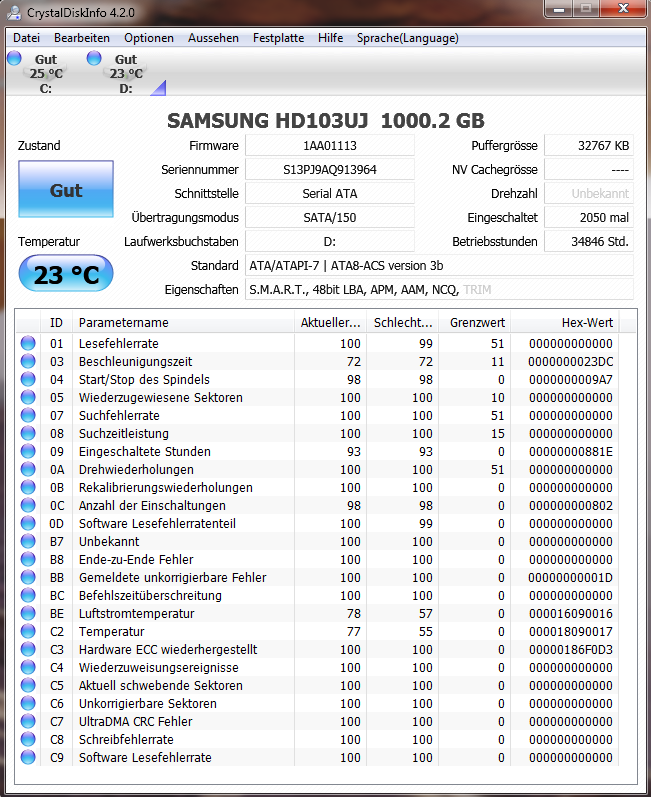Image resolution: width=651 pixels, height=797 pixels.
Task: Click the status orb for Aktuell schwebende Sektoren
Action: click(x=28, y=685)
